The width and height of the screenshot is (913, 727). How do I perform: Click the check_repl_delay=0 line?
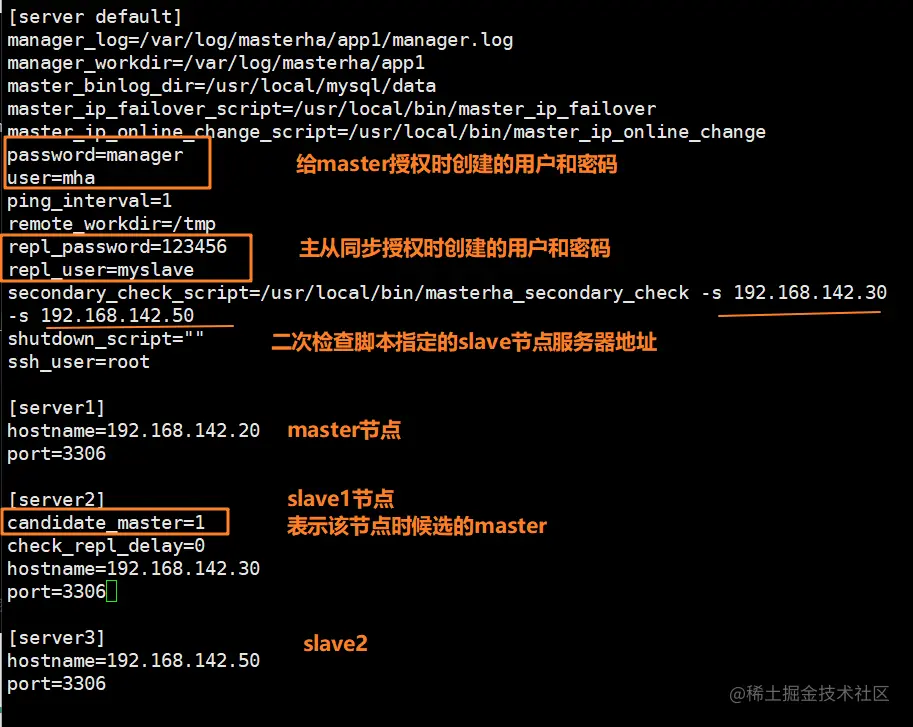[x=106, y=546]
